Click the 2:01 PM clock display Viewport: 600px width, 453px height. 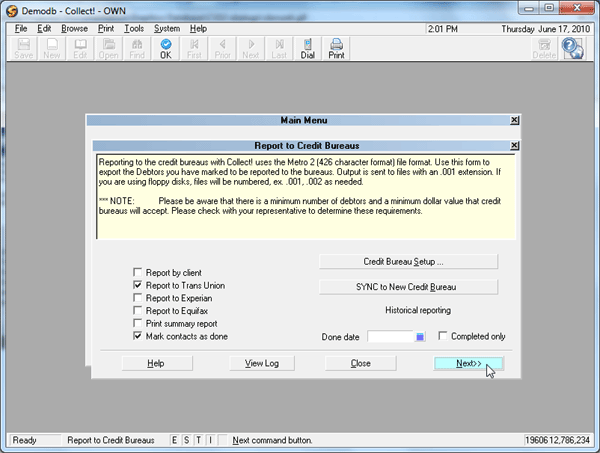click(x=443, y=29)
